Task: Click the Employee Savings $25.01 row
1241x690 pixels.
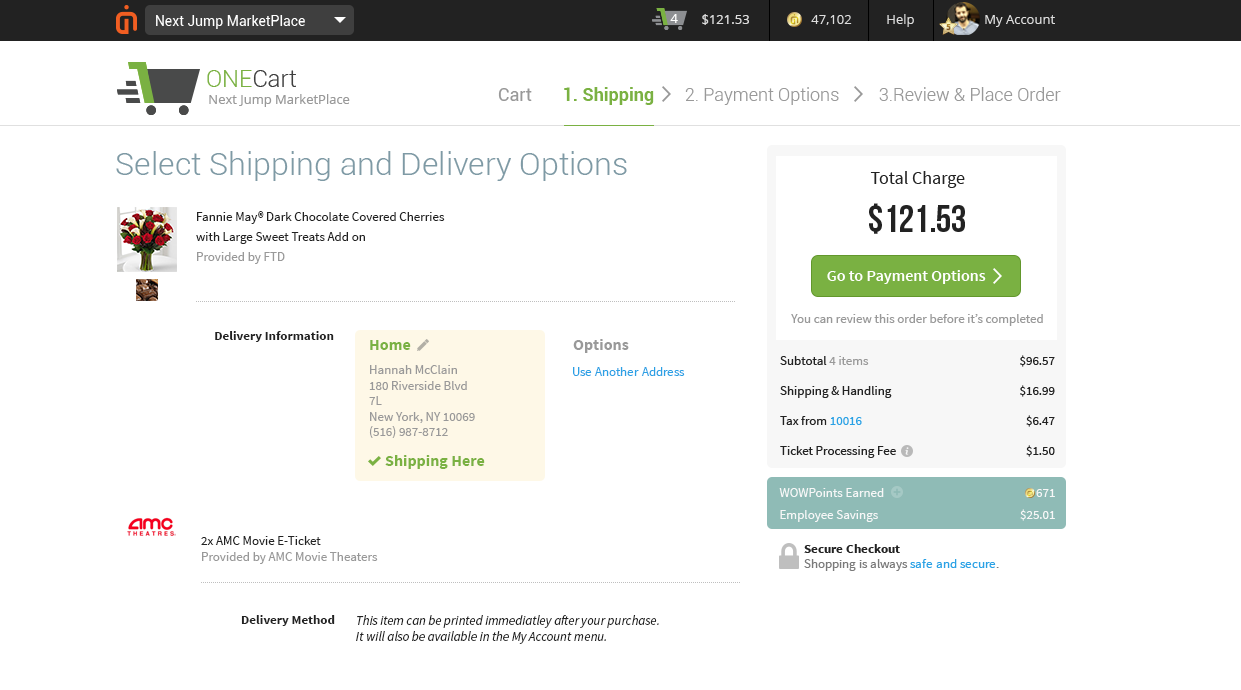Action: [x=916, y=515]
